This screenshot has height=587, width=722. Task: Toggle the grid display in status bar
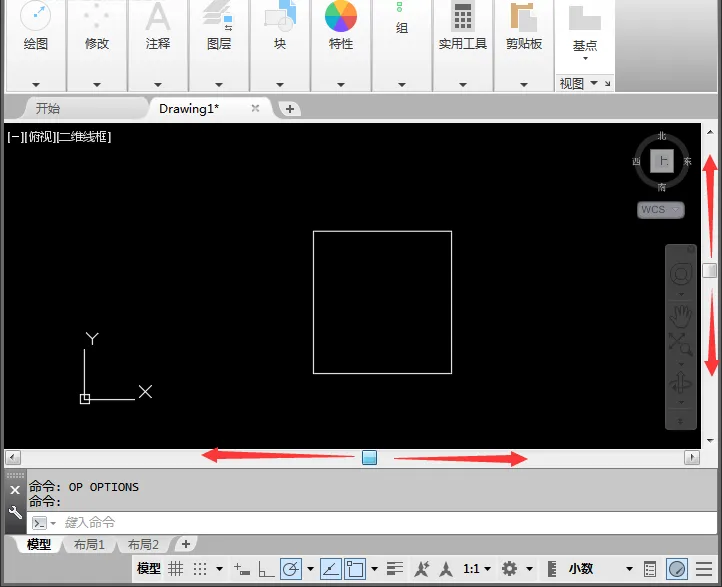(175, 569)
